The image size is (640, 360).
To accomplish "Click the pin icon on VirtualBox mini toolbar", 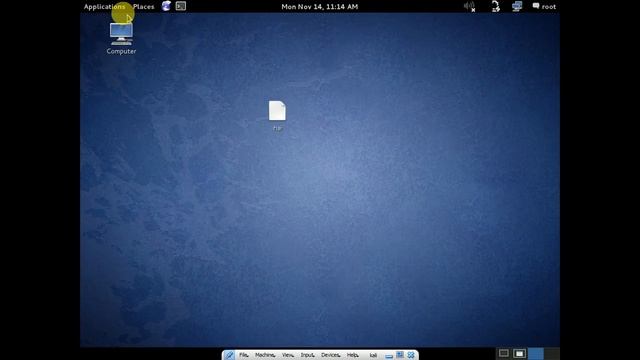I will coord(229,355).
